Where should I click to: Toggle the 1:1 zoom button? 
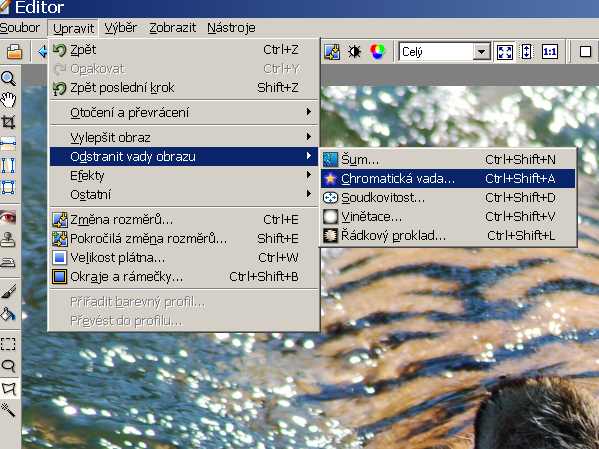(x=549, y=52)
